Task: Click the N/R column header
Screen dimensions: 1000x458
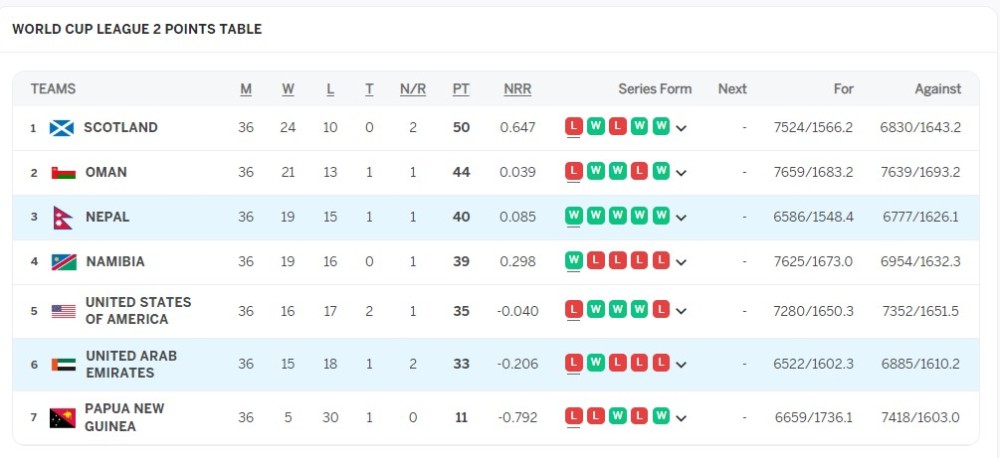Action: point(413,89)
